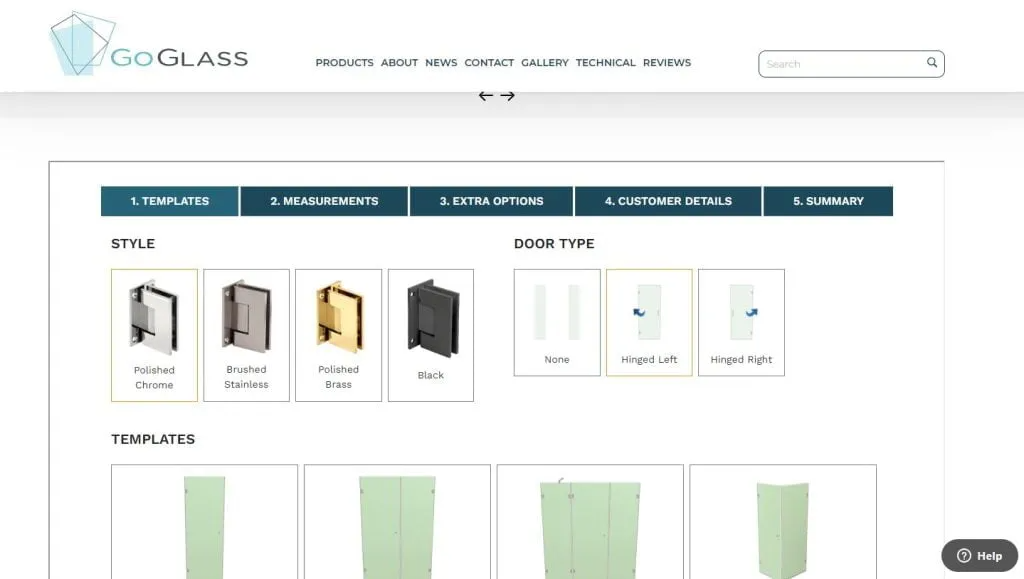Pick the single glass panel template
This screenshot has width=1024, height=579.
(204, 522)
